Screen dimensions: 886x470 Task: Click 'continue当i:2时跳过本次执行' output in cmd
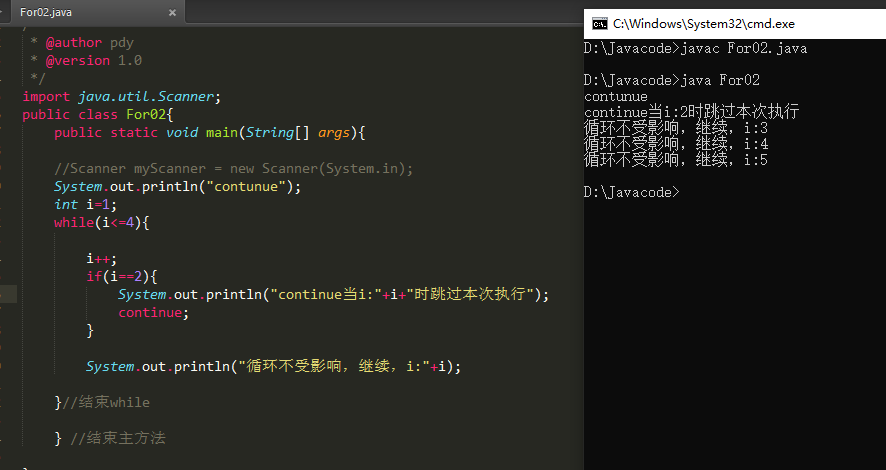[x=692, y=112]
